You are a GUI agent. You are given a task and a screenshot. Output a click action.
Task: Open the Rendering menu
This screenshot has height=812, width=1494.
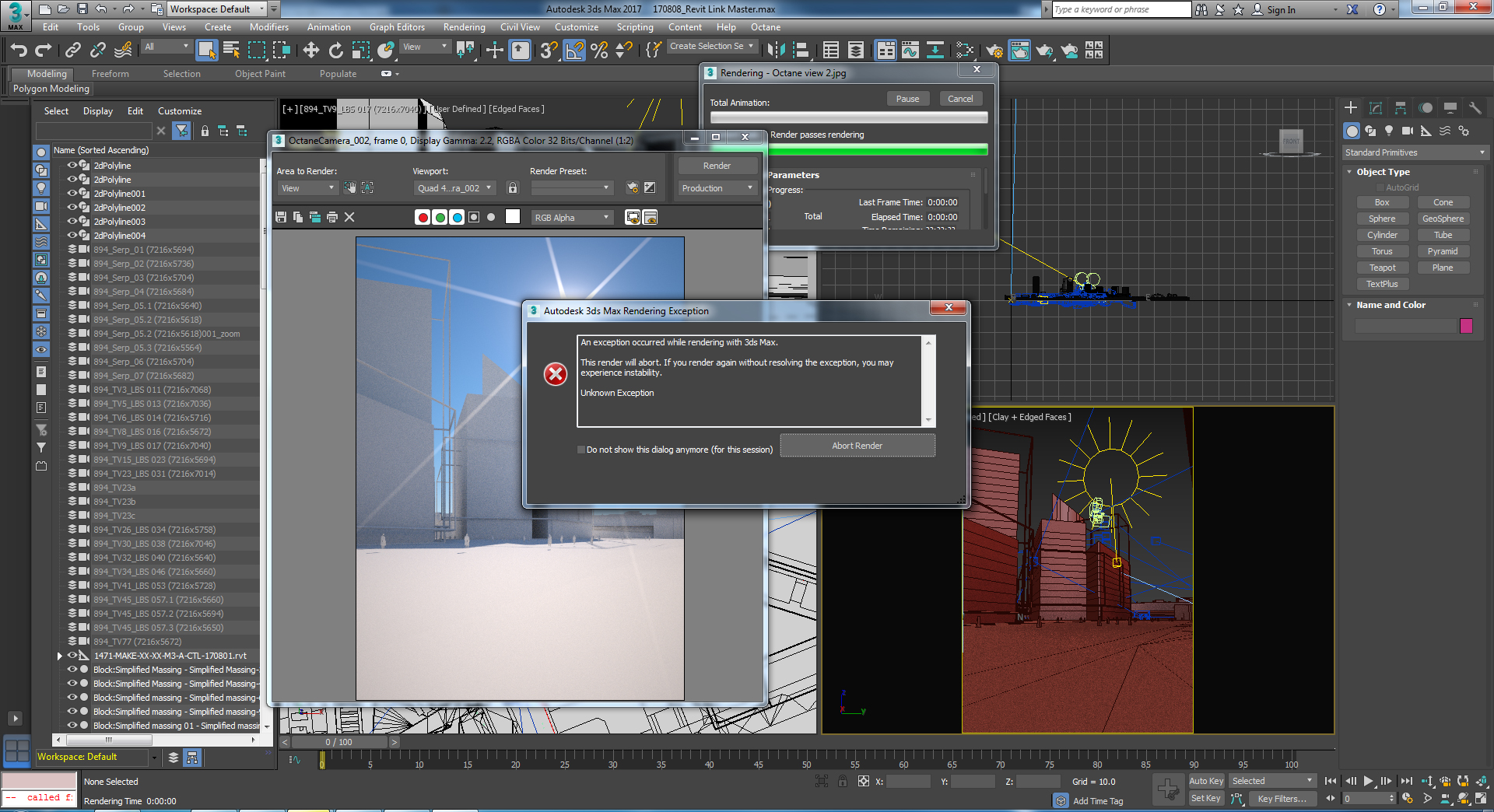coord(464,27)
